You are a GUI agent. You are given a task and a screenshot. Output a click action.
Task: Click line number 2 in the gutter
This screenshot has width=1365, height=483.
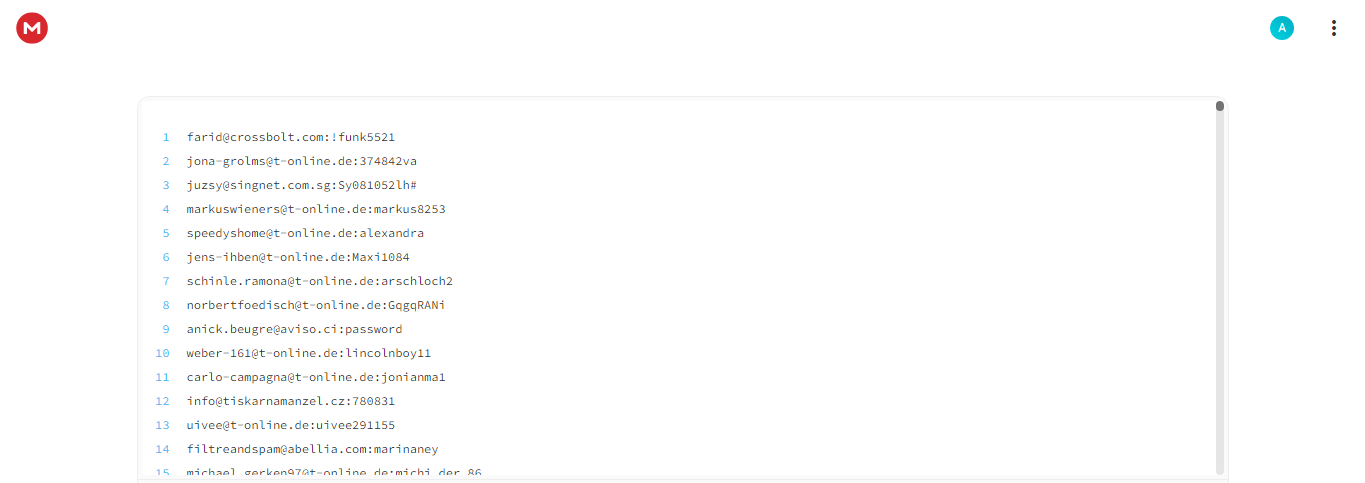166,161
